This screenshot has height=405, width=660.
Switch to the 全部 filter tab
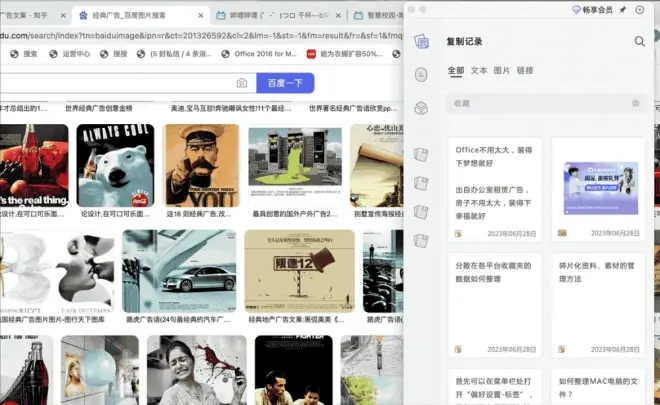click(x=456, y=71)
